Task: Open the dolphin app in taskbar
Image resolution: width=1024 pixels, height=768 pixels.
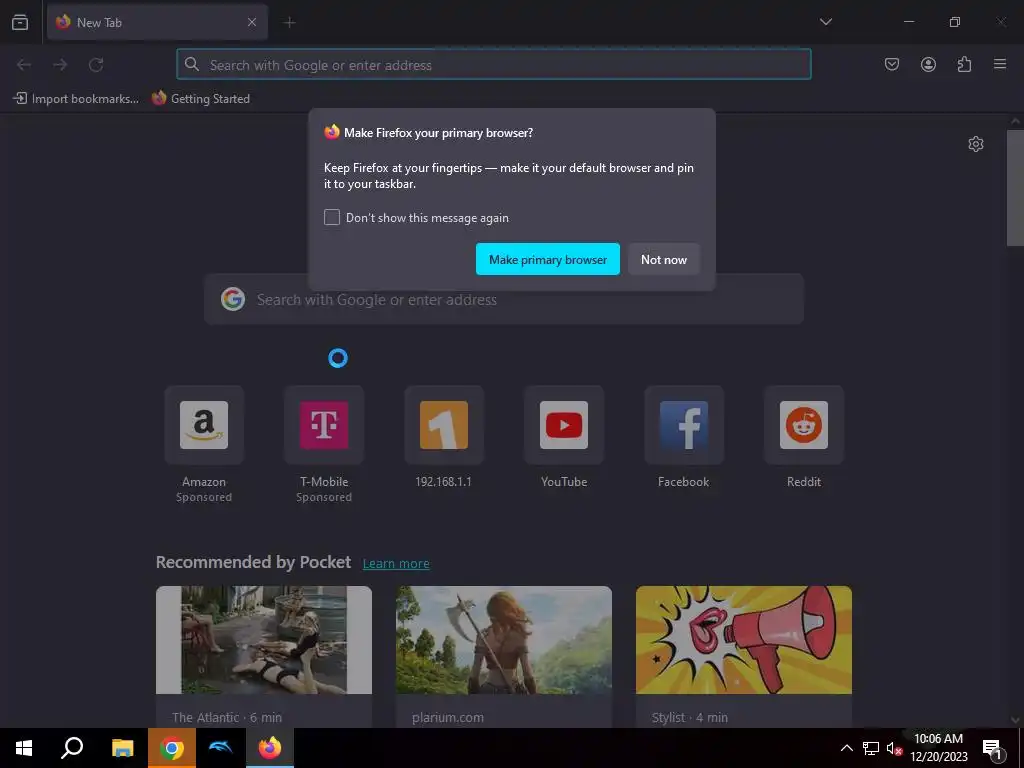Action: click(x=221, y=748)
